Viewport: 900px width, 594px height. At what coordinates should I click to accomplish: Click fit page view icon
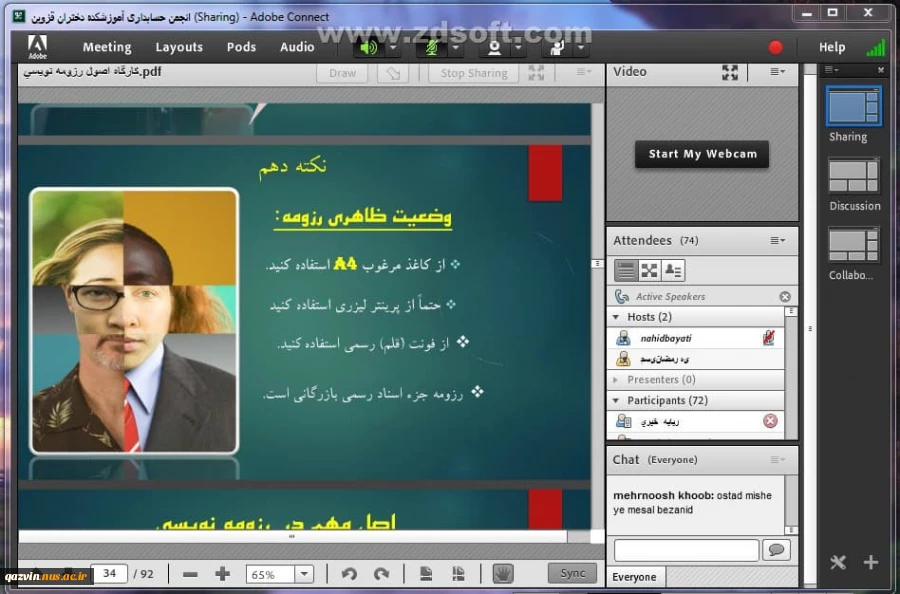[426, 574]
